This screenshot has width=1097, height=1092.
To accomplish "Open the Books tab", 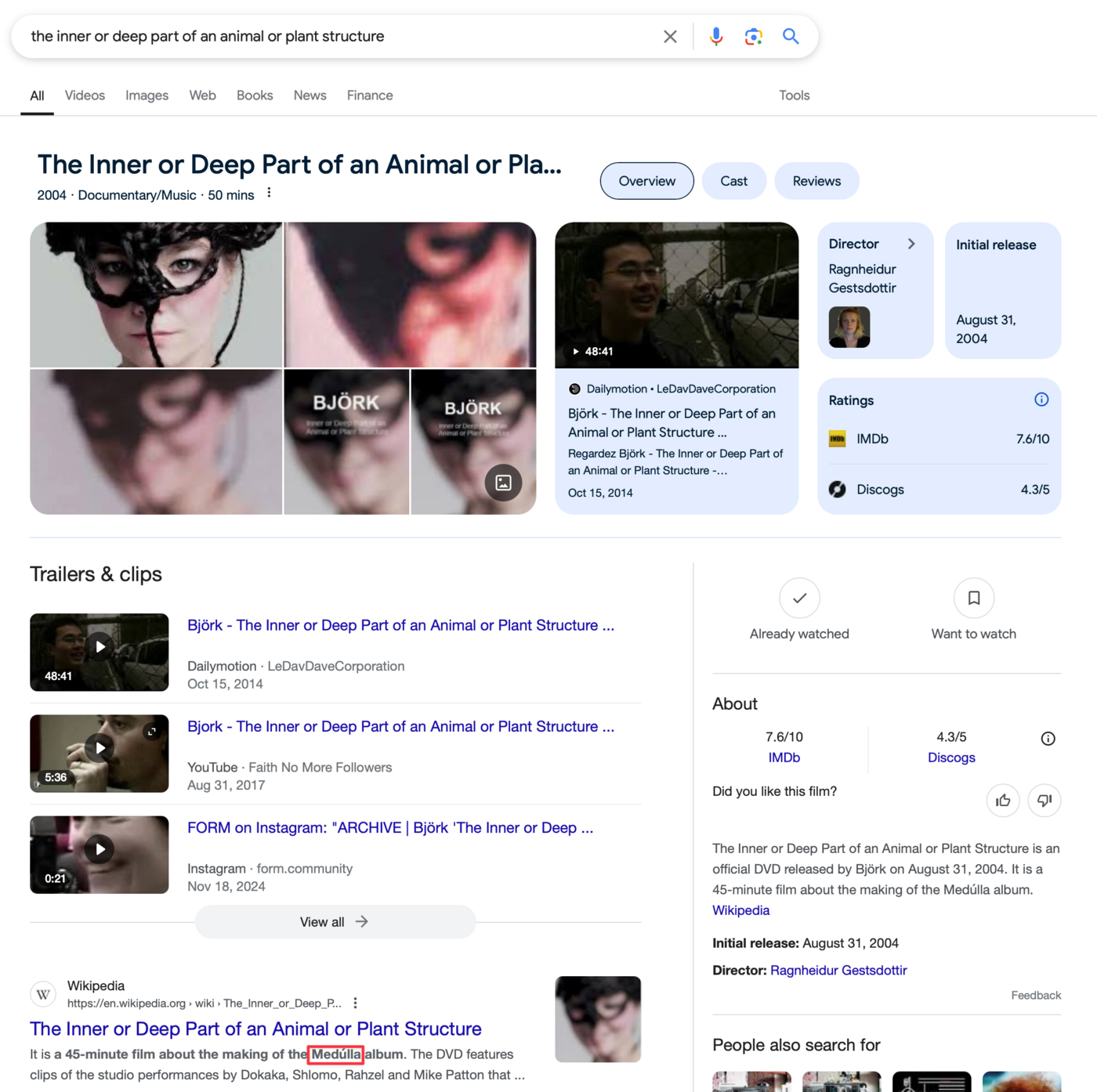I will coord(255,96).
